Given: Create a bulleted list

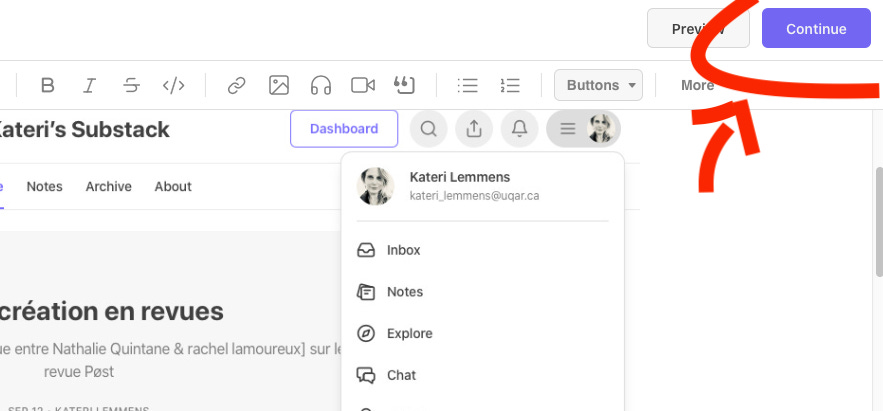Looking at the screenshot, I should point(467,86).
